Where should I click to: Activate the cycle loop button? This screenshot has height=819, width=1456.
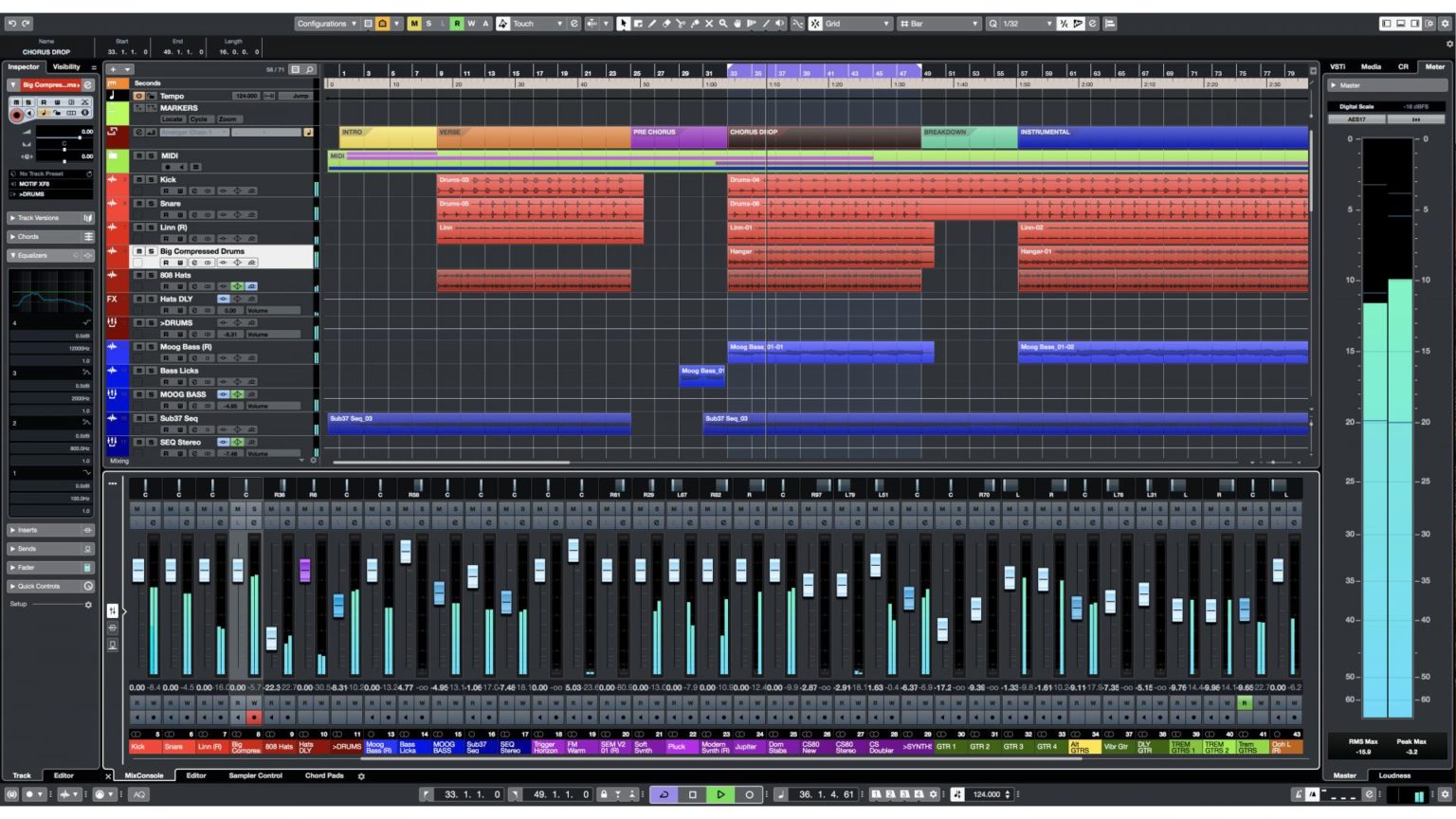[x=664, y=794]
